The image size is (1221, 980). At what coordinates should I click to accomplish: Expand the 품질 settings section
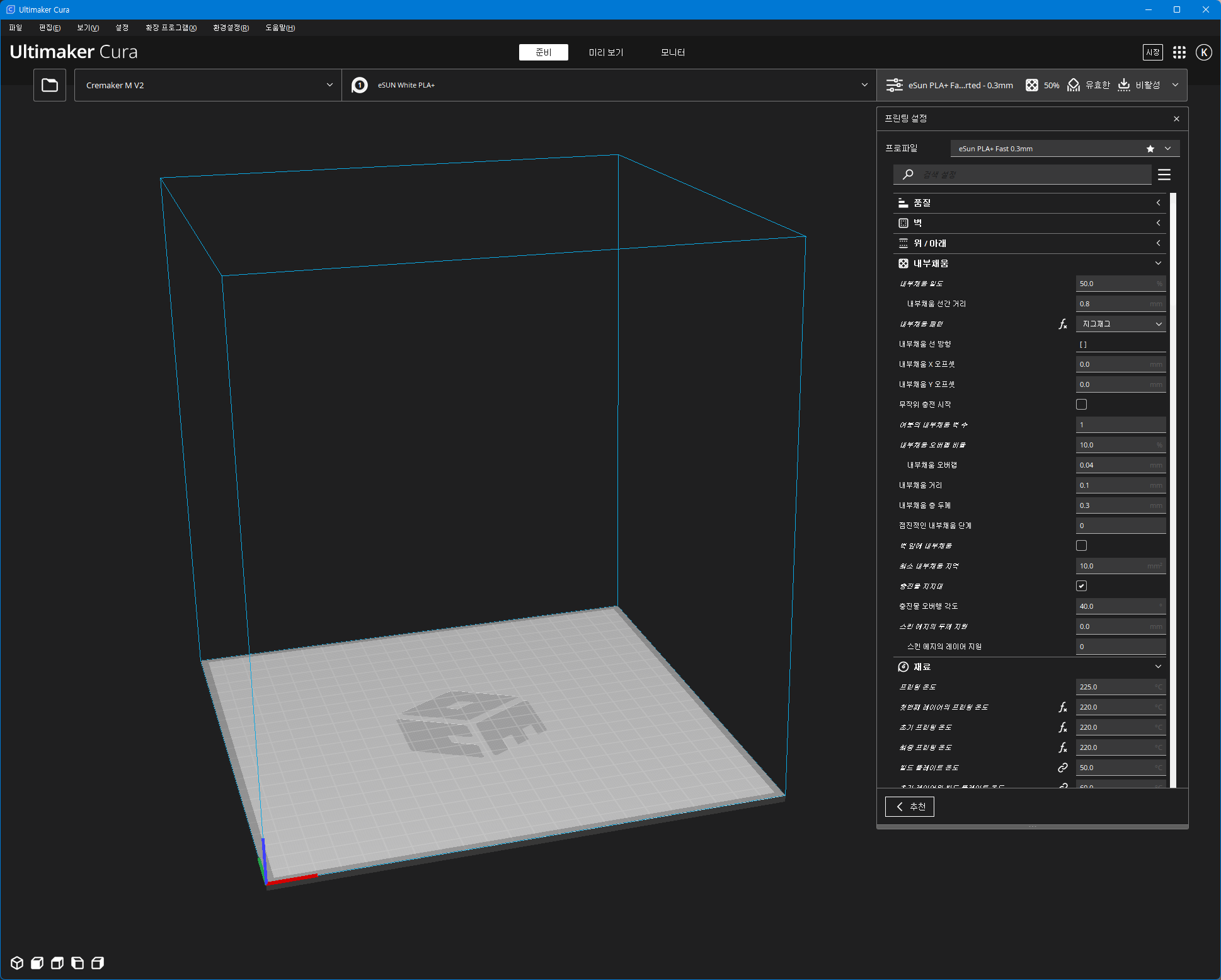tap(1031, 203)
